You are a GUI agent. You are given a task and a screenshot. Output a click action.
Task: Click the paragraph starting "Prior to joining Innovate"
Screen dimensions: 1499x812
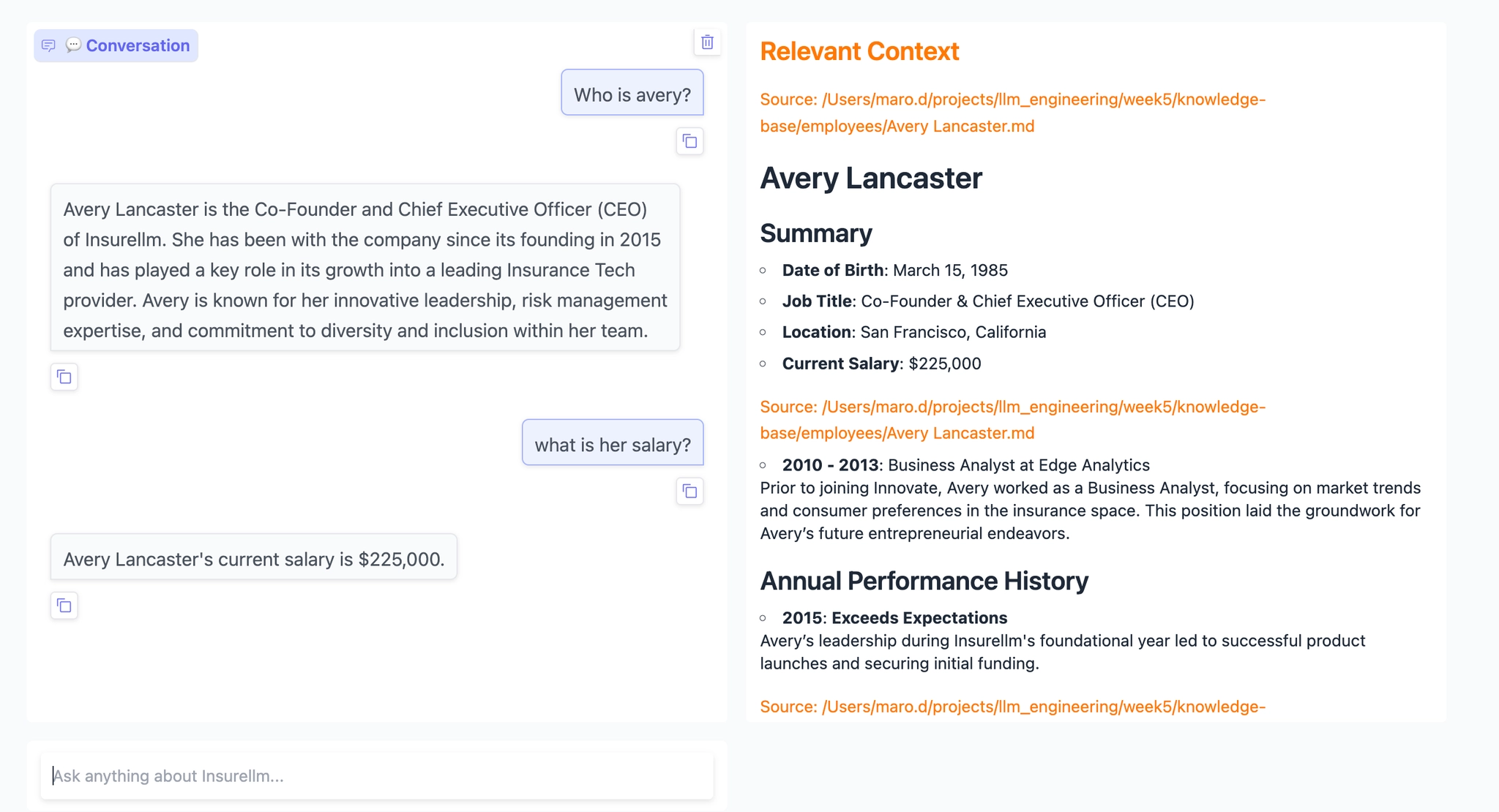point(1090,511)
